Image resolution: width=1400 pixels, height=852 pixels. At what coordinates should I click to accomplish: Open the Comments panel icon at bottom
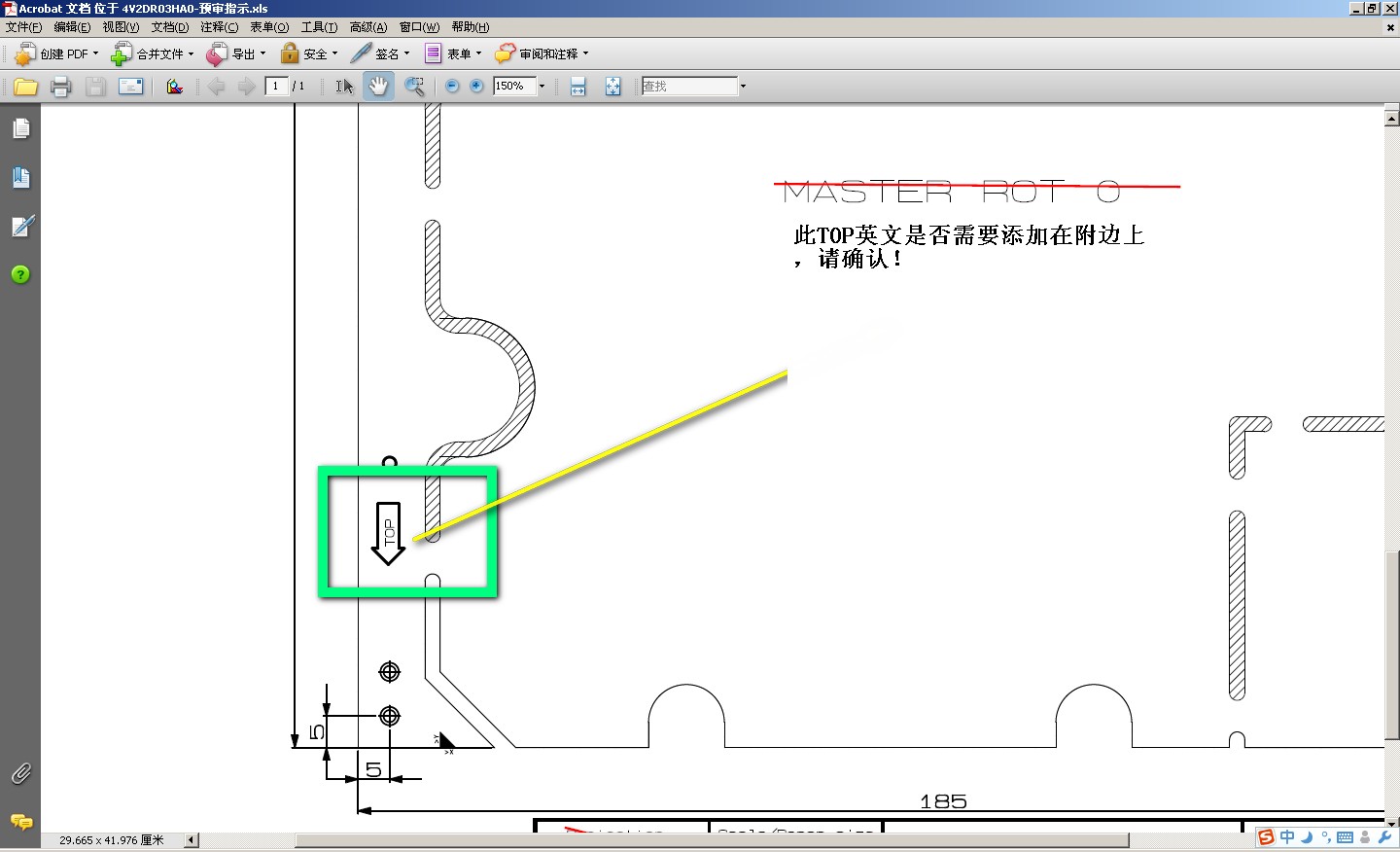[20, 822]
